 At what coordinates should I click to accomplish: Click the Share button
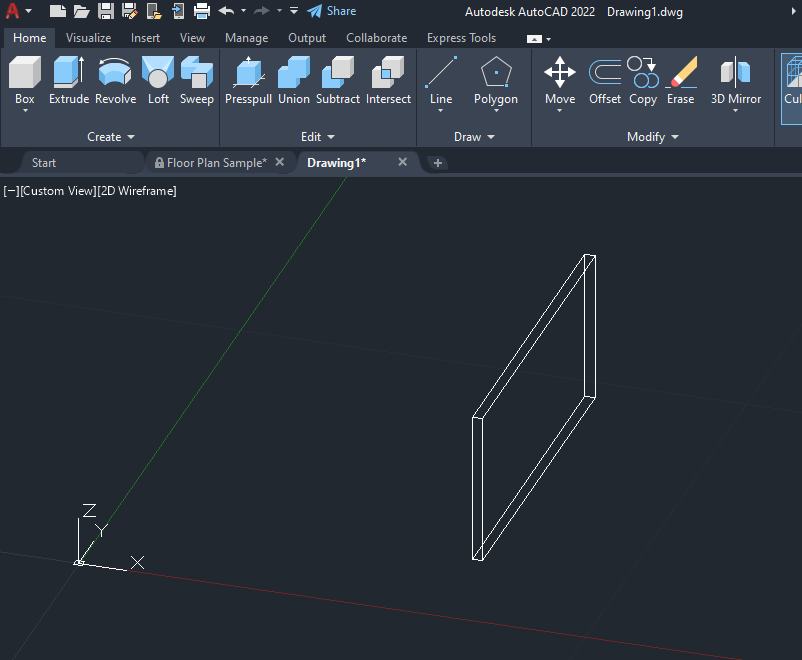(331, 11)
